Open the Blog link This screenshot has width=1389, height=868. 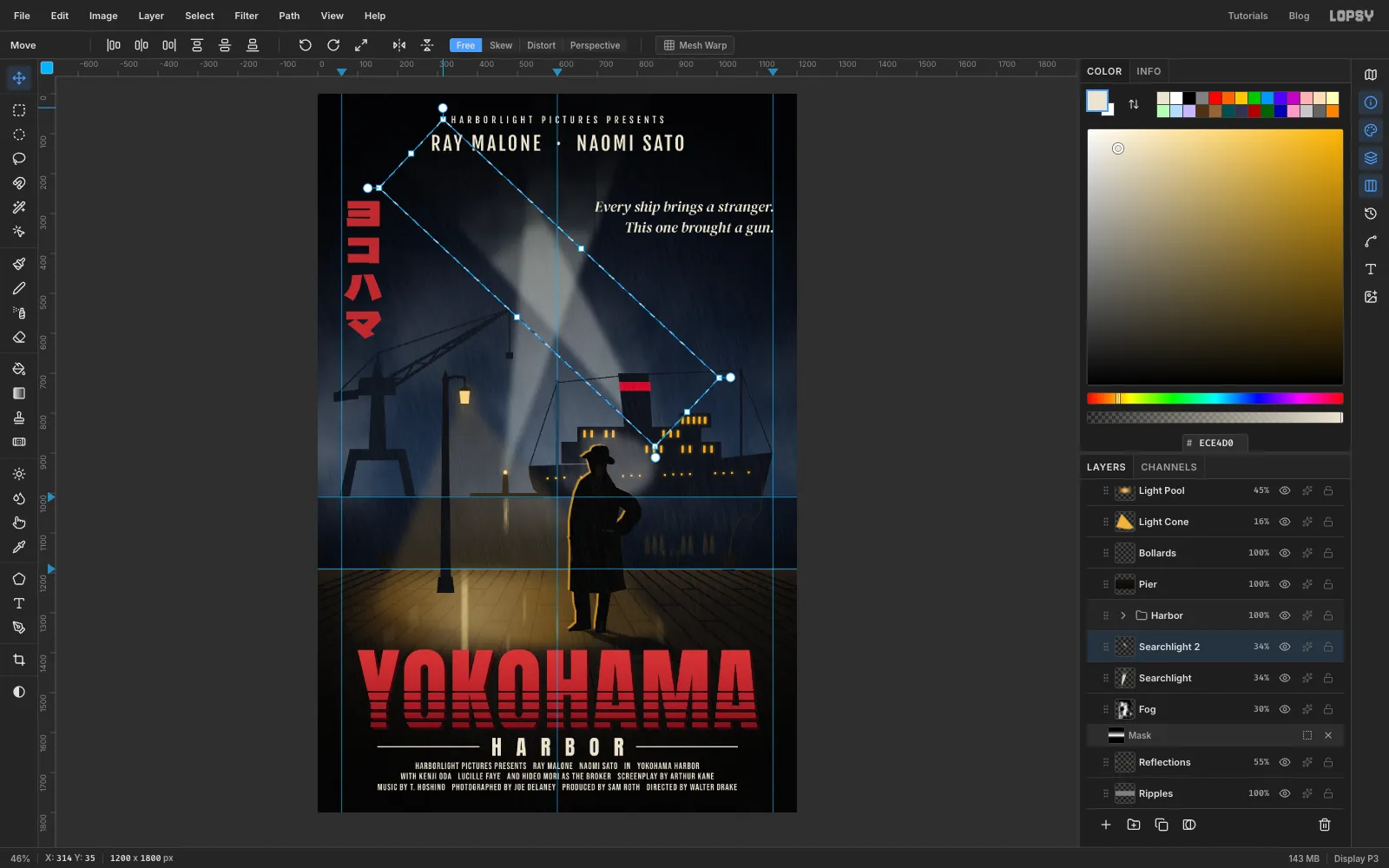[1299, 16]
